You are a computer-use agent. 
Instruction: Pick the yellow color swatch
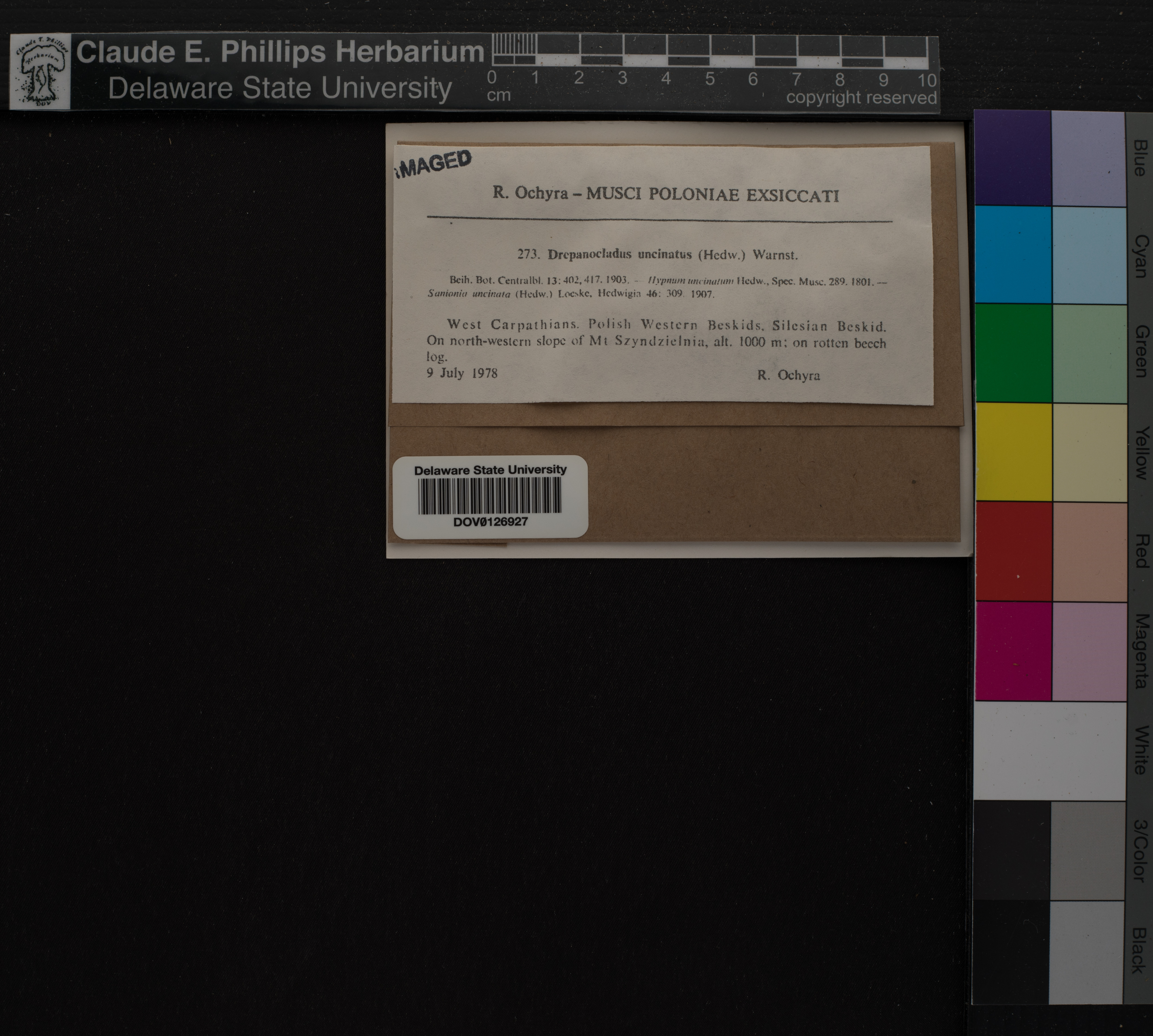pos(1012,452)
